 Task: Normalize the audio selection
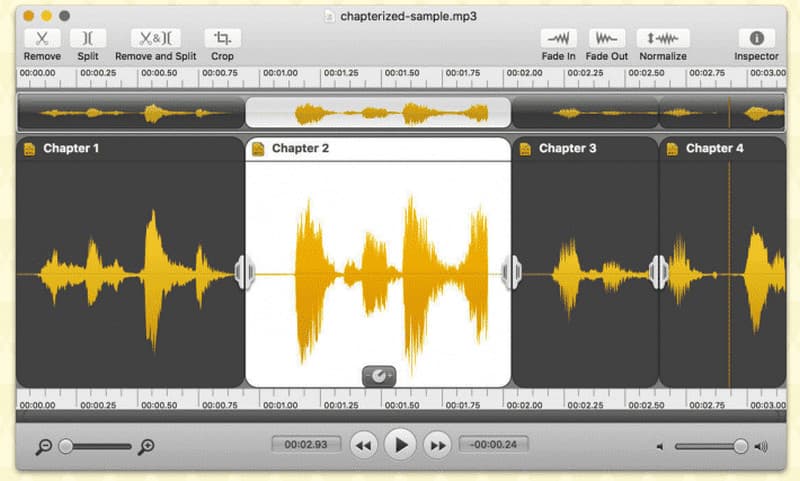click(663, 39)
